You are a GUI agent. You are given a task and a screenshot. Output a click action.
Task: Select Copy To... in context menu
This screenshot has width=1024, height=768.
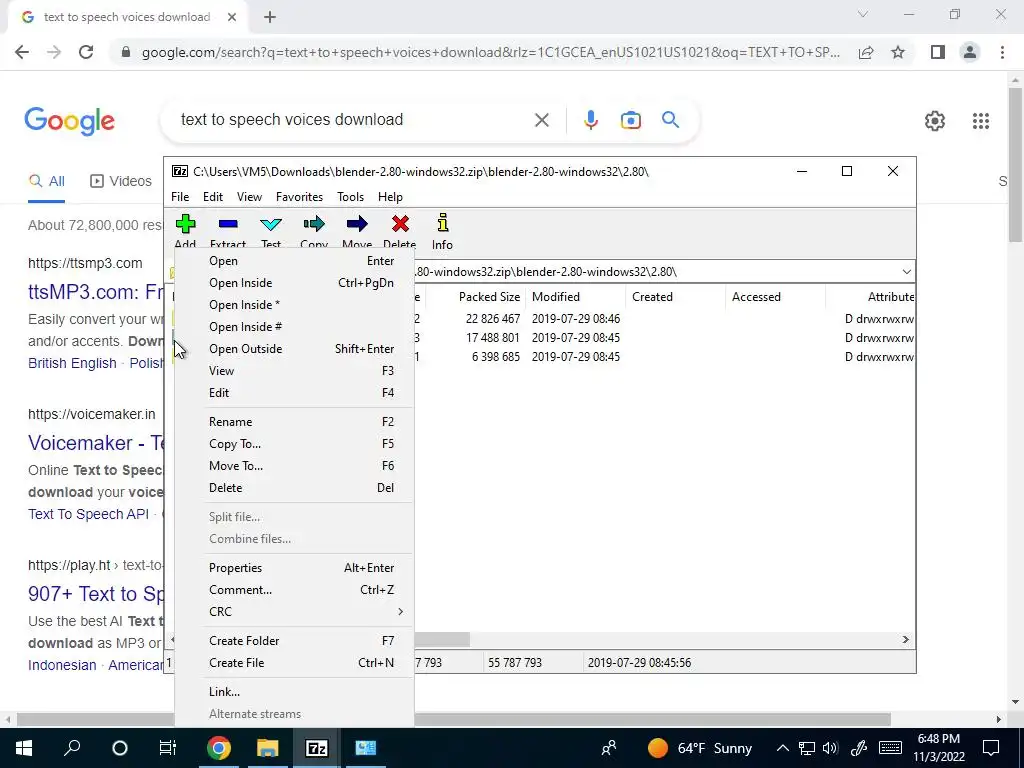pos(295,444)
